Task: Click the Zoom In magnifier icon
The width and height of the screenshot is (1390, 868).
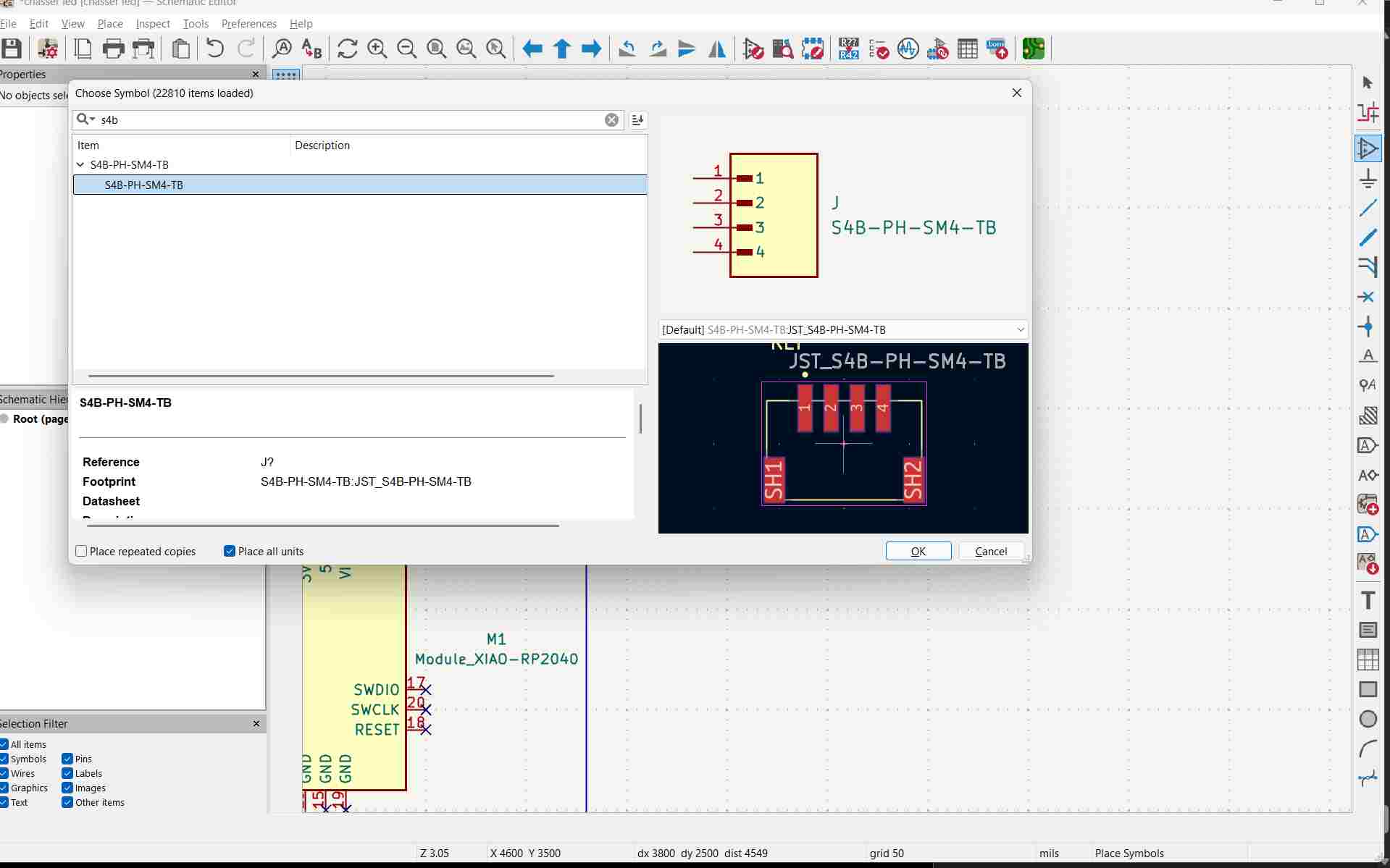Action: [377, 49]
